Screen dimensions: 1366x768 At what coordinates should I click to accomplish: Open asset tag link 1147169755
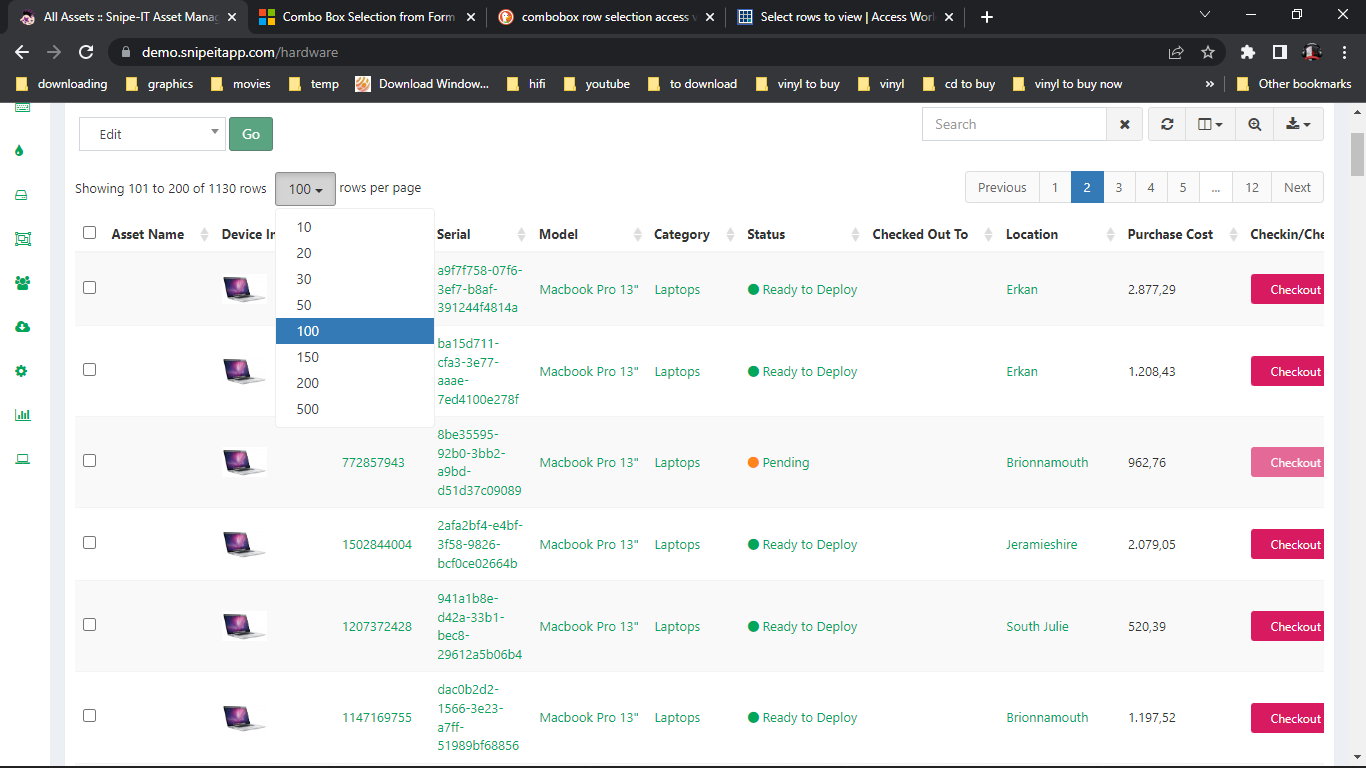(x=377, y=717)
